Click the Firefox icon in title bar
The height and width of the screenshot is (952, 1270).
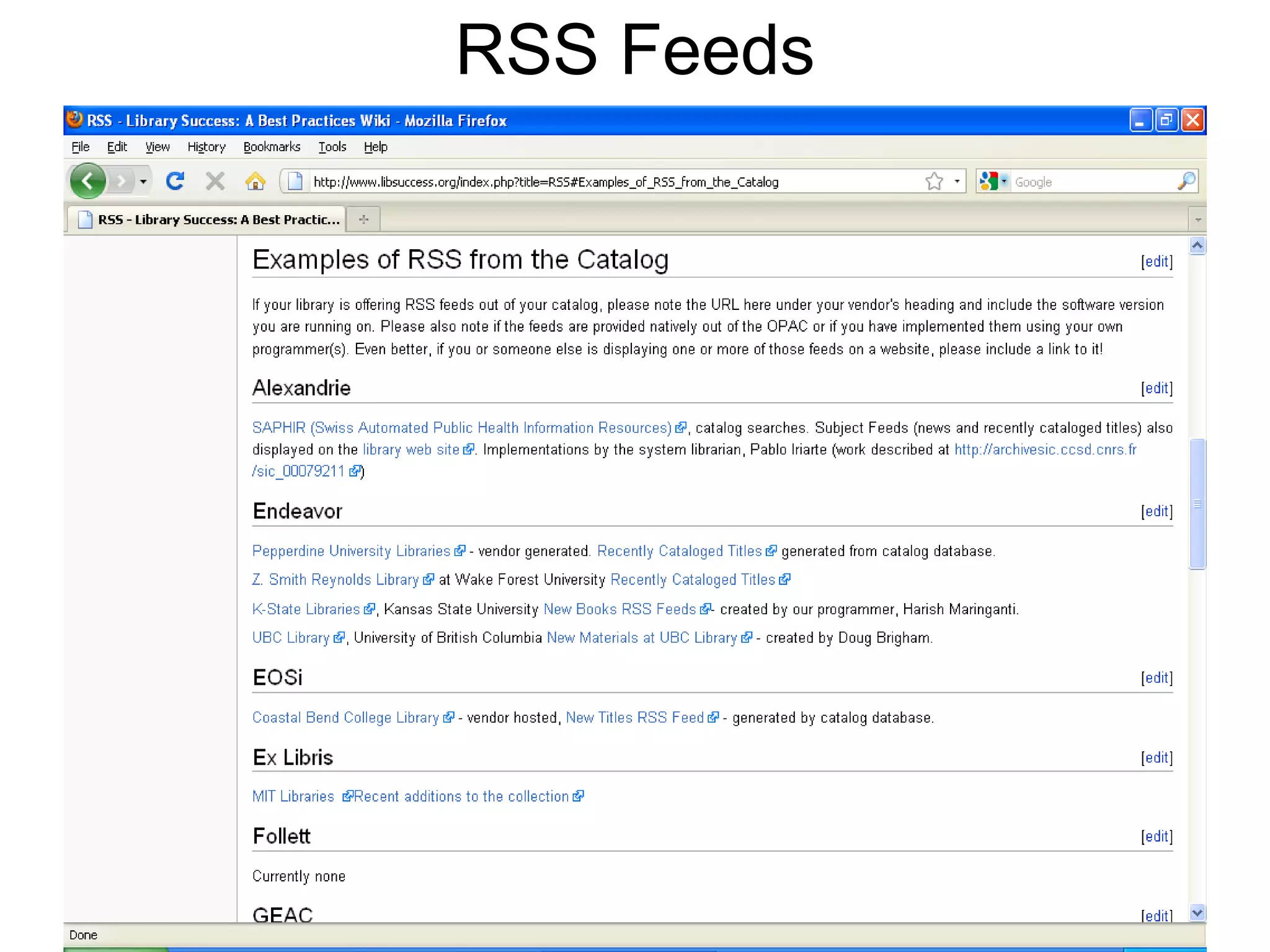75,120
